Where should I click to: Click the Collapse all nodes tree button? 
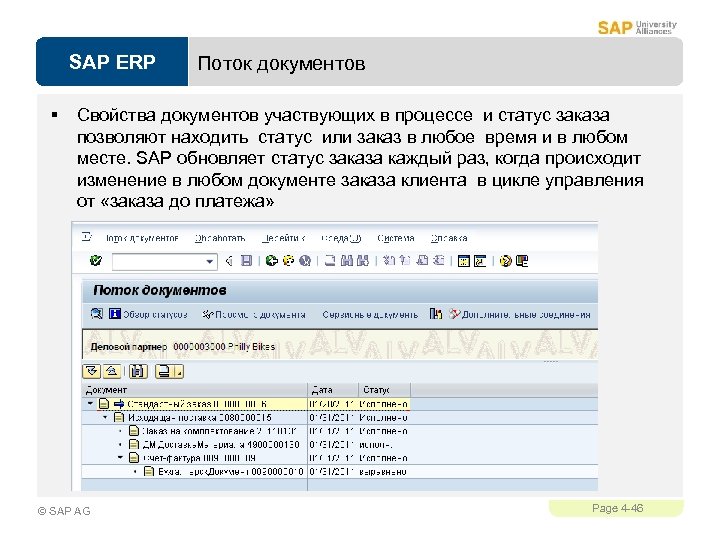112,371
